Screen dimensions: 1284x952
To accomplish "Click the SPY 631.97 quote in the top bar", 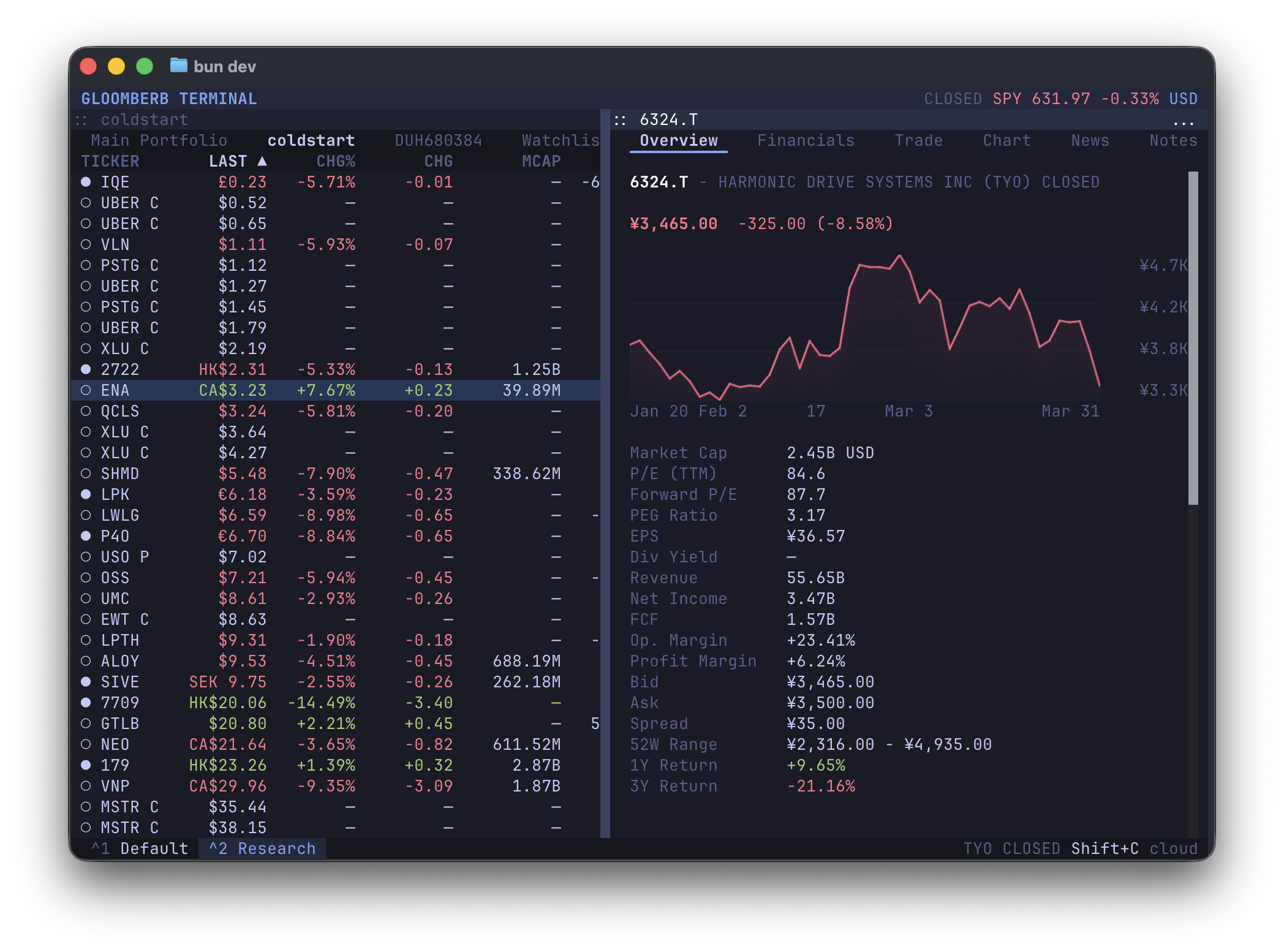I will click(x=1040, y=98).
